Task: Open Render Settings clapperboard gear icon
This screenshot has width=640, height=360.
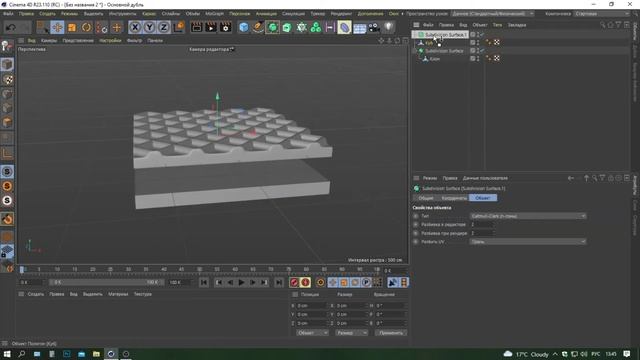Action: 226,27
